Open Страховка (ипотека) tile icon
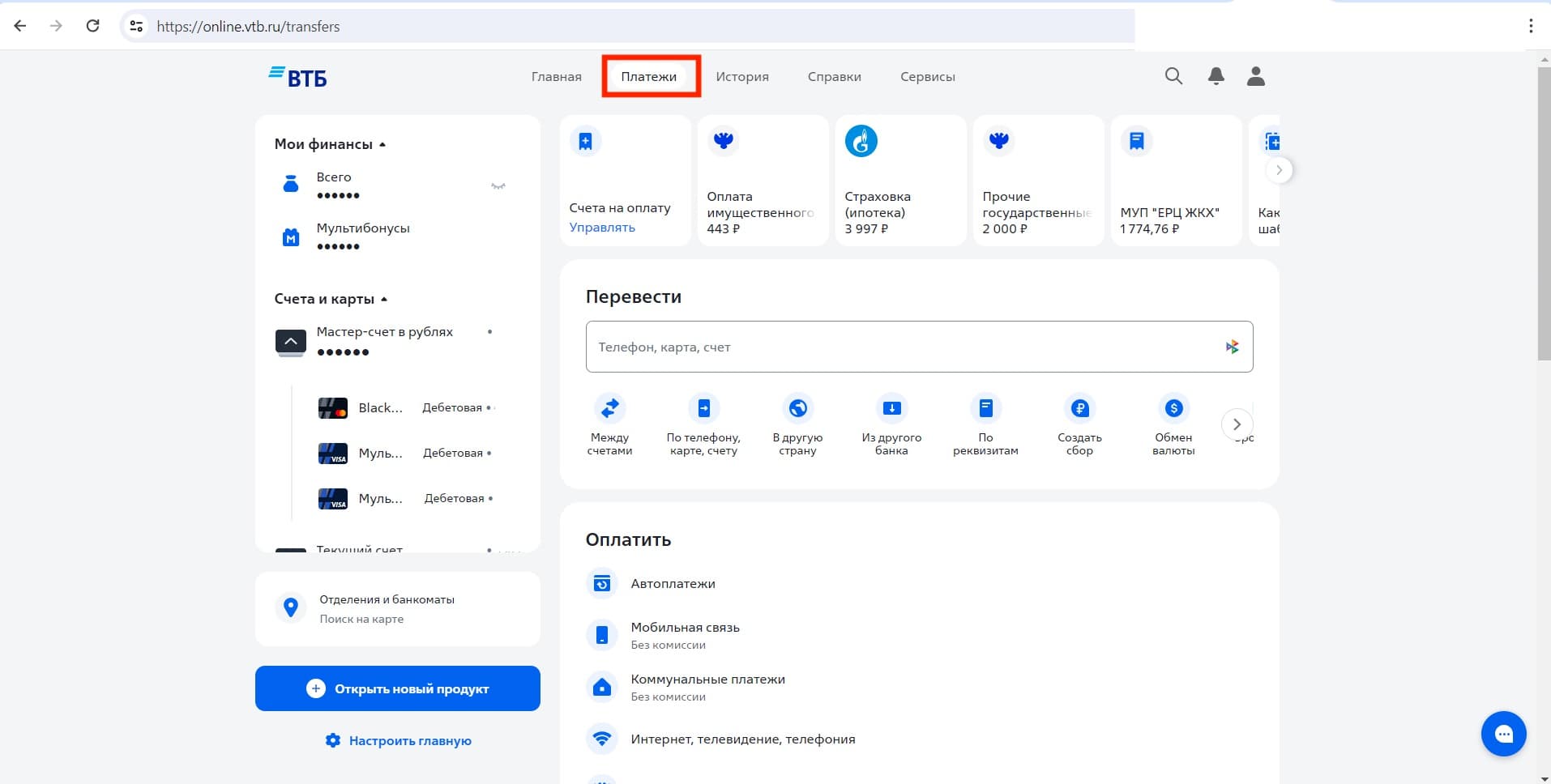This screenshot has height=784, width=1551. click(x=861, y=142)
